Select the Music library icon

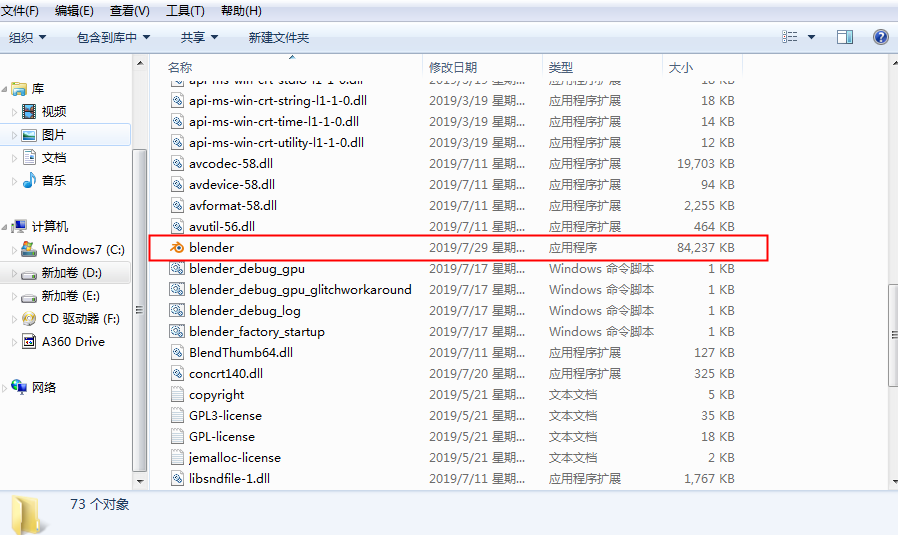tap(29, 180)
